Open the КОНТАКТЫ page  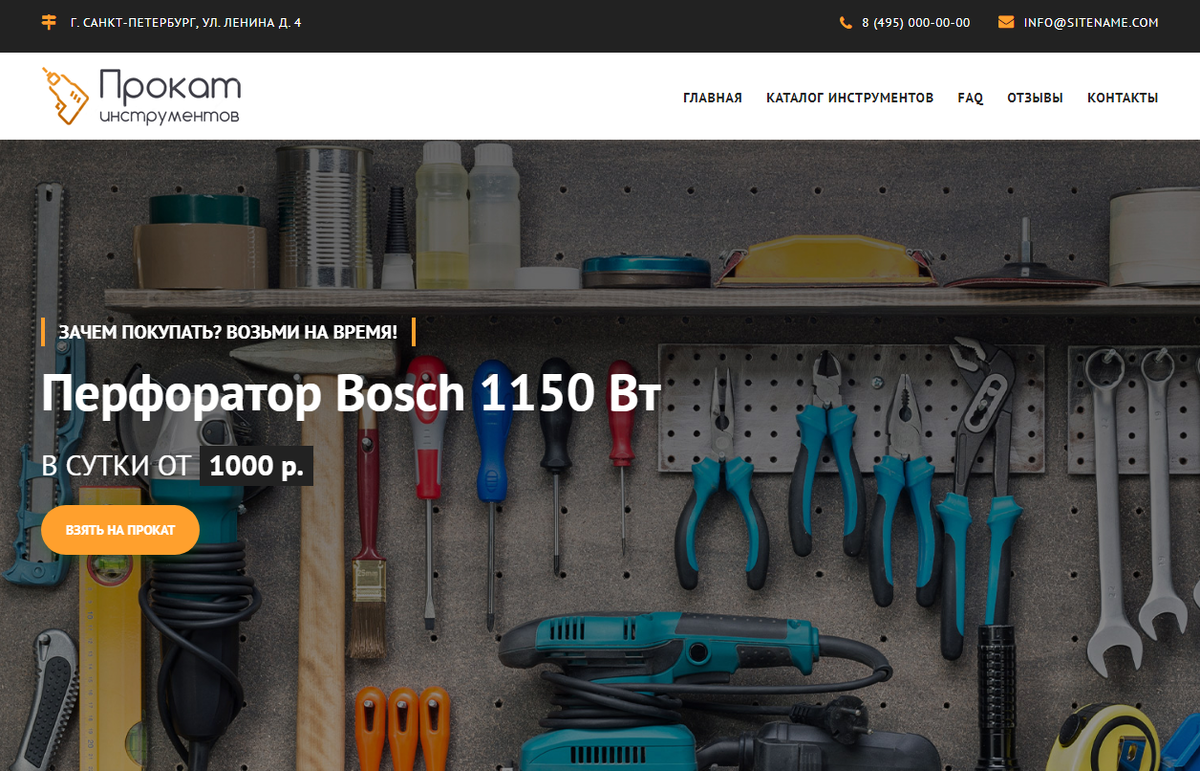[x=1122, y=98]
